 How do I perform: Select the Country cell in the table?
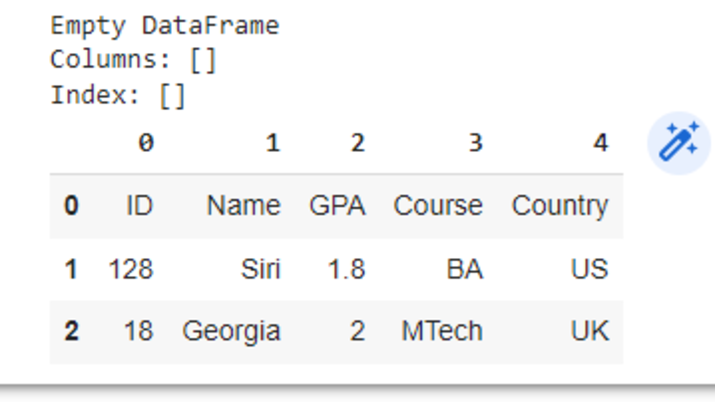[x=560, y=206]
